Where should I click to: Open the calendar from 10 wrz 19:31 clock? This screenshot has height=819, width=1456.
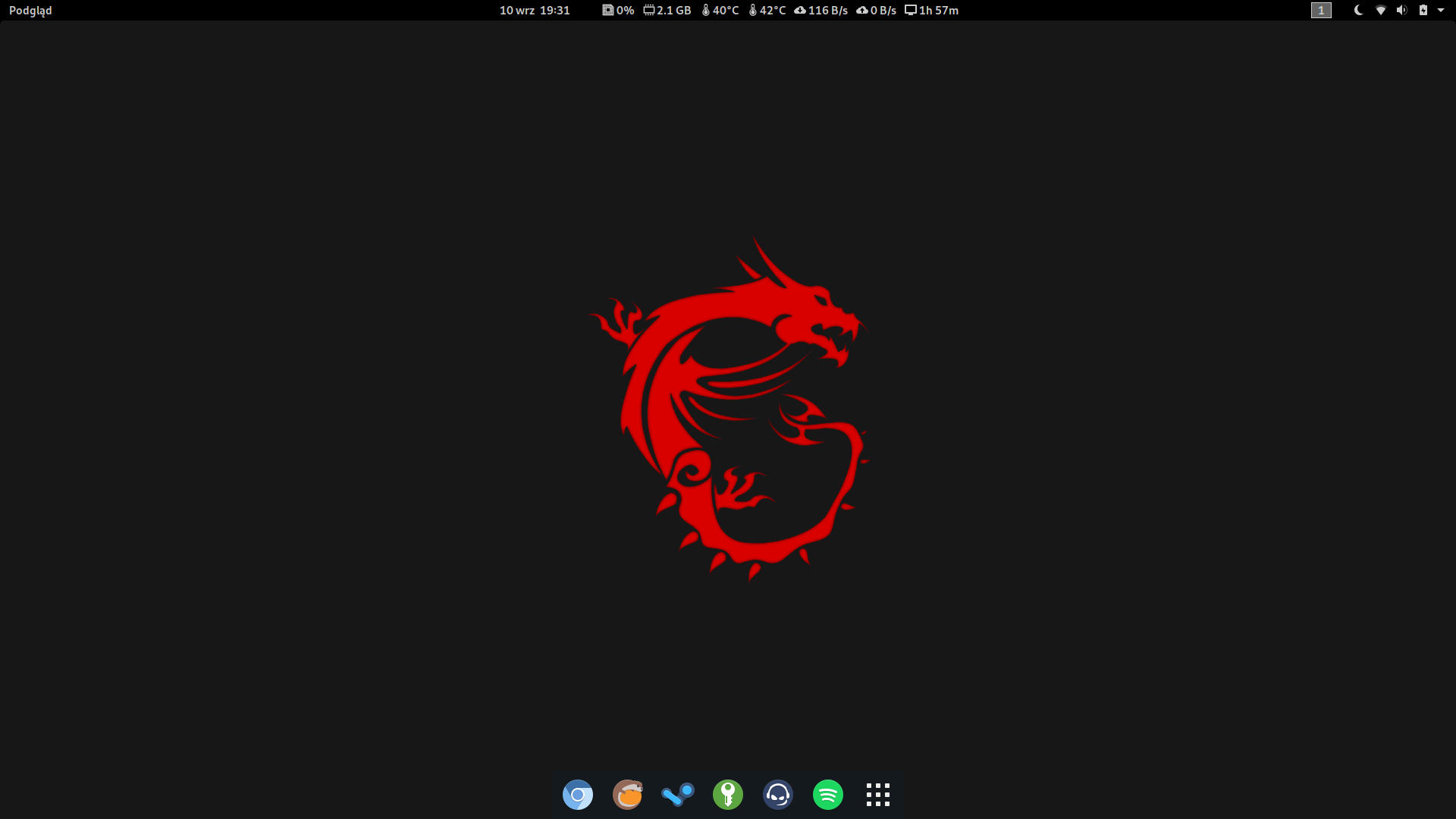[x=535, y=11]
